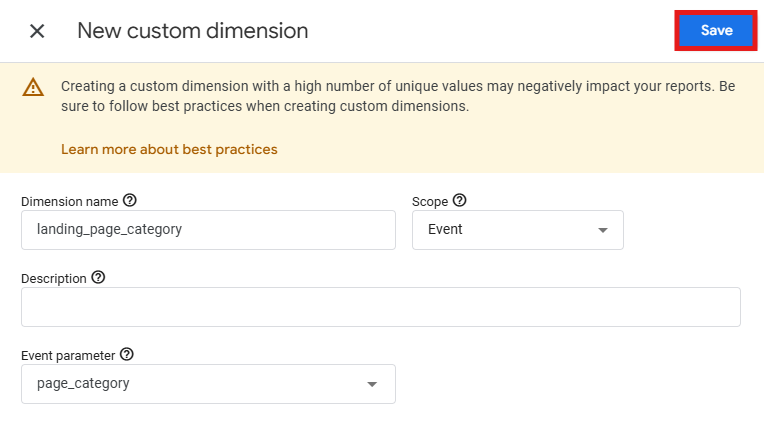The height and width of the screenshot is (421, 764).
Task: Click the warning triangle icon
Action: pyautogui.click(x=33, y=87)
